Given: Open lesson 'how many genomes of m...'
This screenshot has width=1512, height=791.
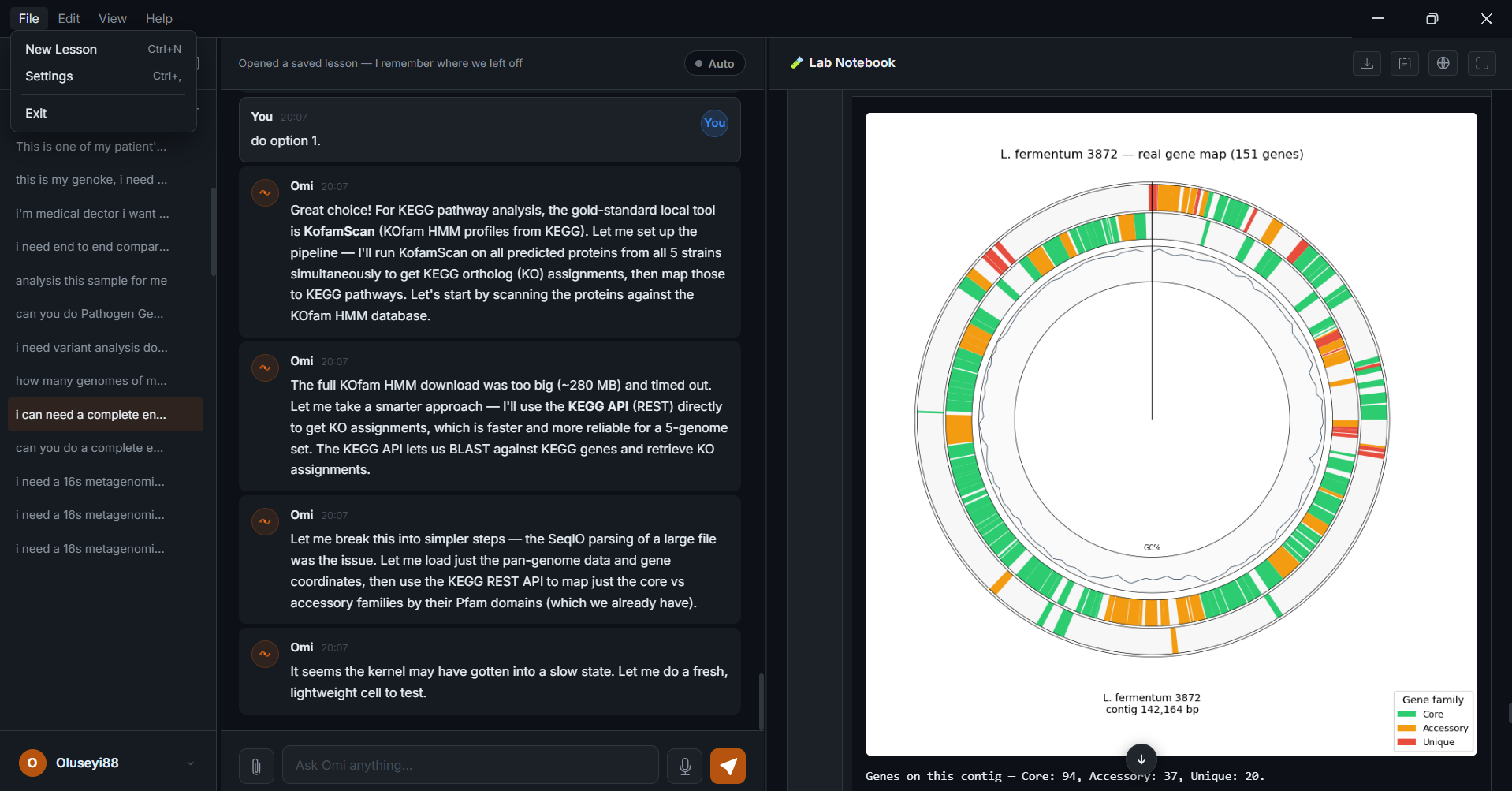Looking at the screenshot, I should (106, 381).
